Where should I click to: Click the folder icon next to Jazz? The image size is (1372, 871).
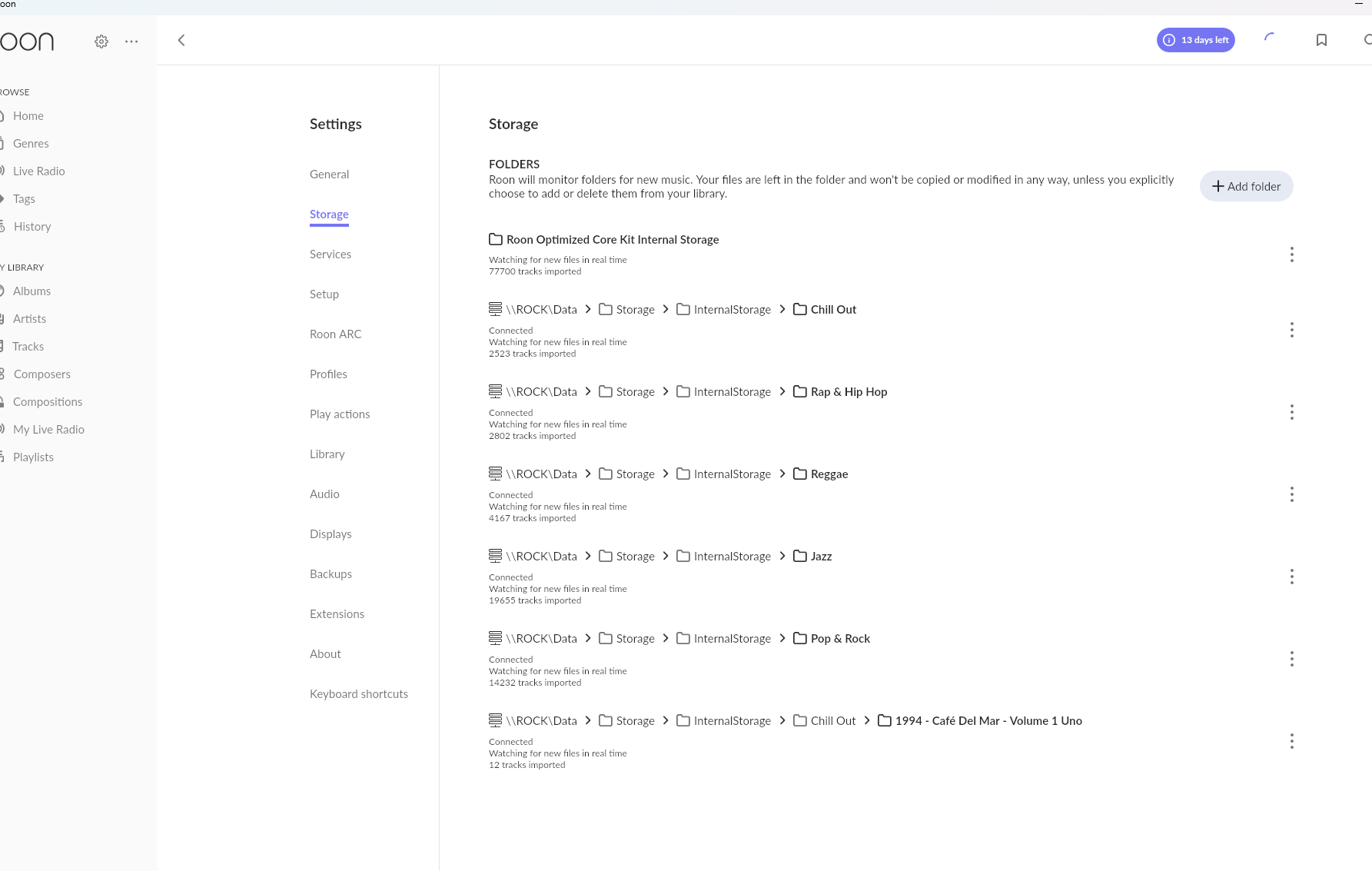[x=800, y=556]
